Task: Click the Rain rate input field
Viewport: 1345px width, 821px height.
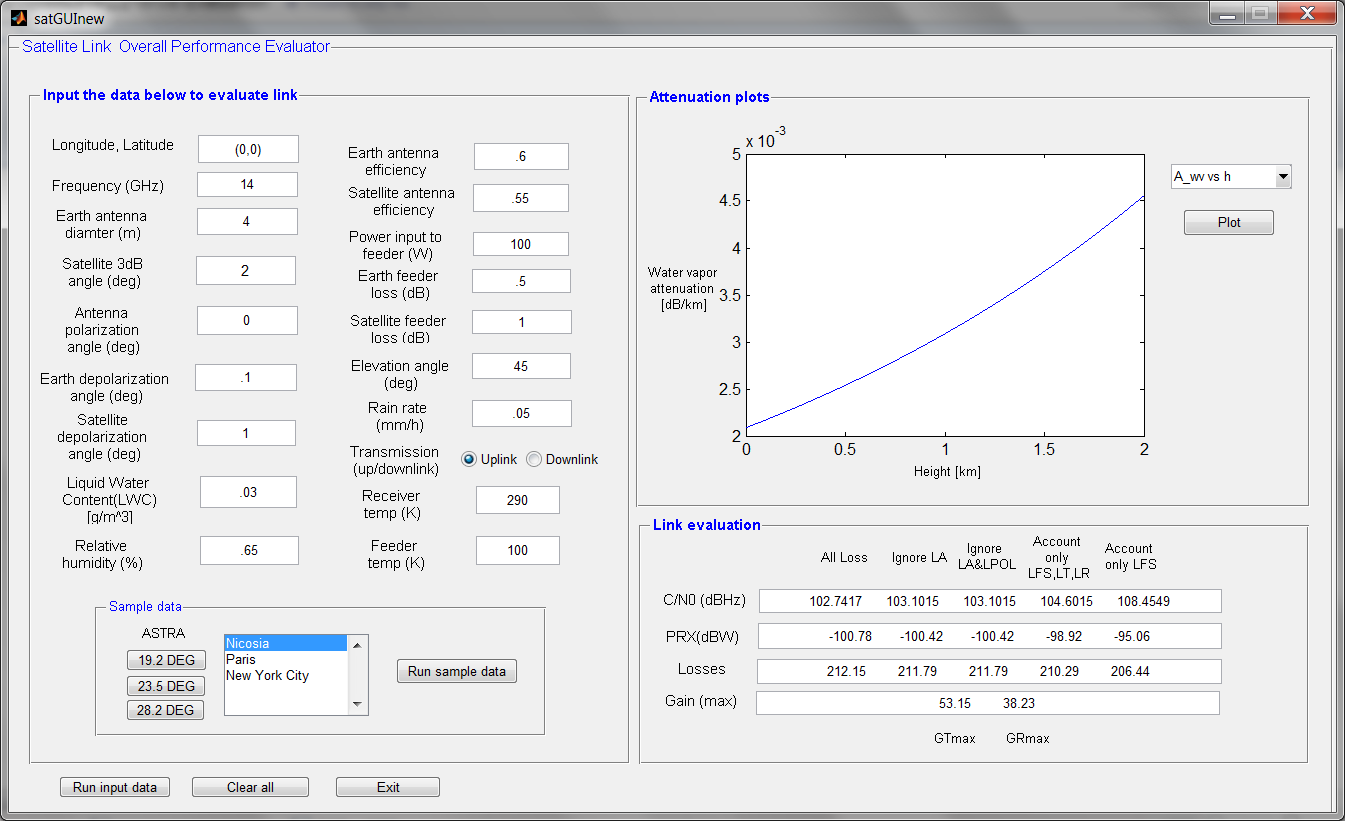Action: [521, 413]
